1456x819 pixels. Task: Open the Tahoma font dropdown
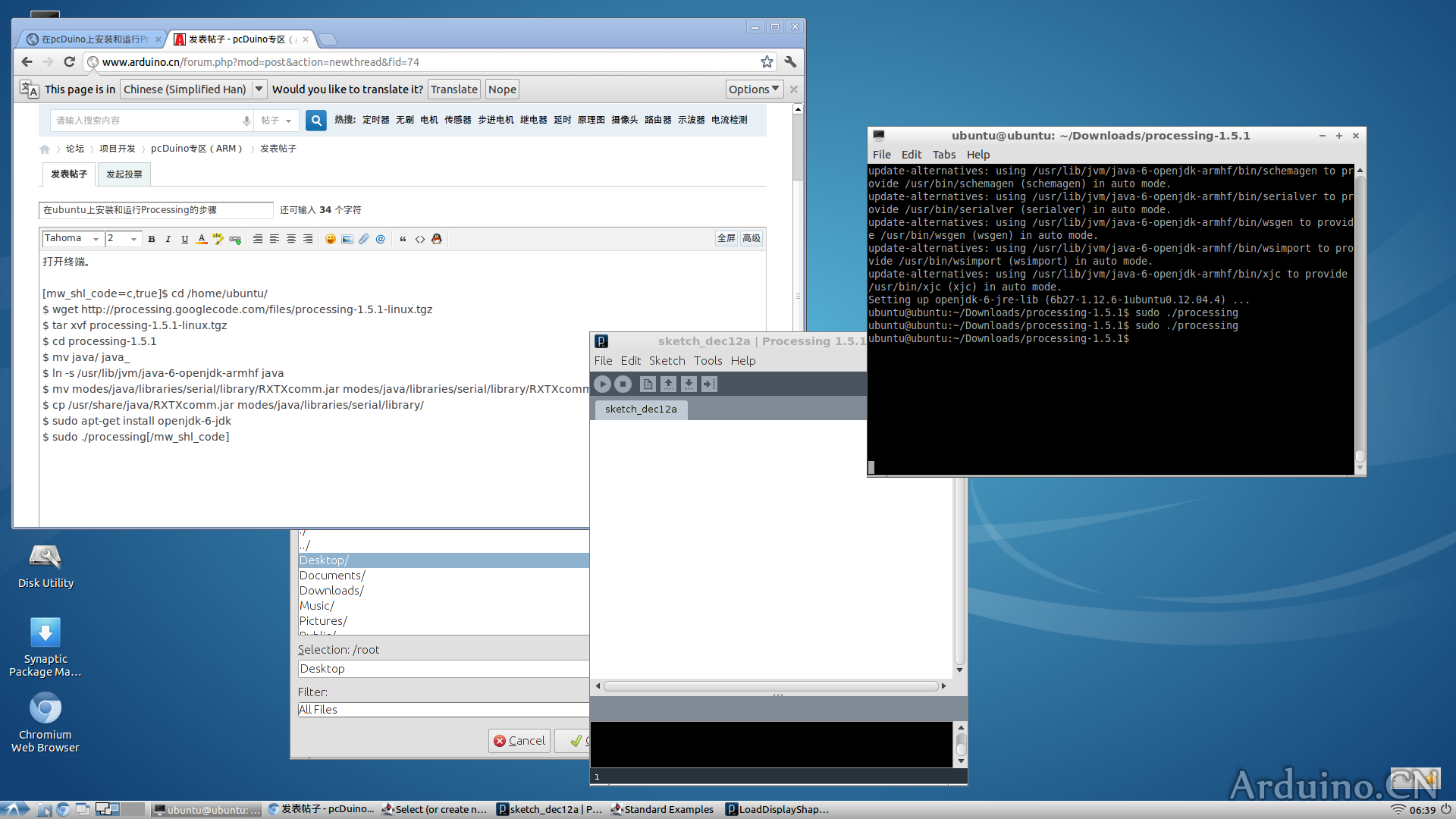[x=72, y=239]
